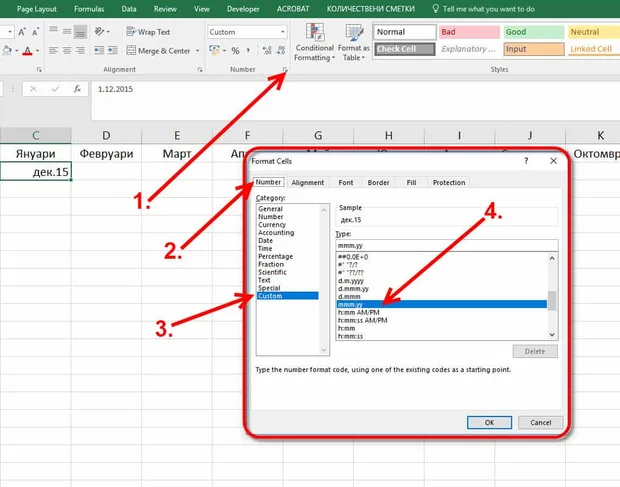Open the Formulas ribbon tab
Image resolution: width=620 pixels, height=487 pixels.
click(x=89, y=9)
